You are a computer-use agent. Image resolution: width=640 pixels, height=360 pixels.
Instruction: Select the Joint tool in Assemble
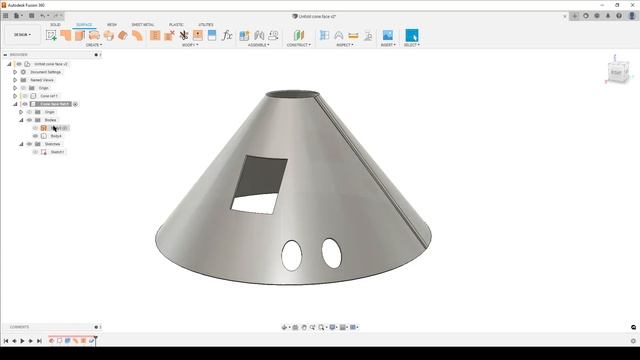click(x=259, y=35)
